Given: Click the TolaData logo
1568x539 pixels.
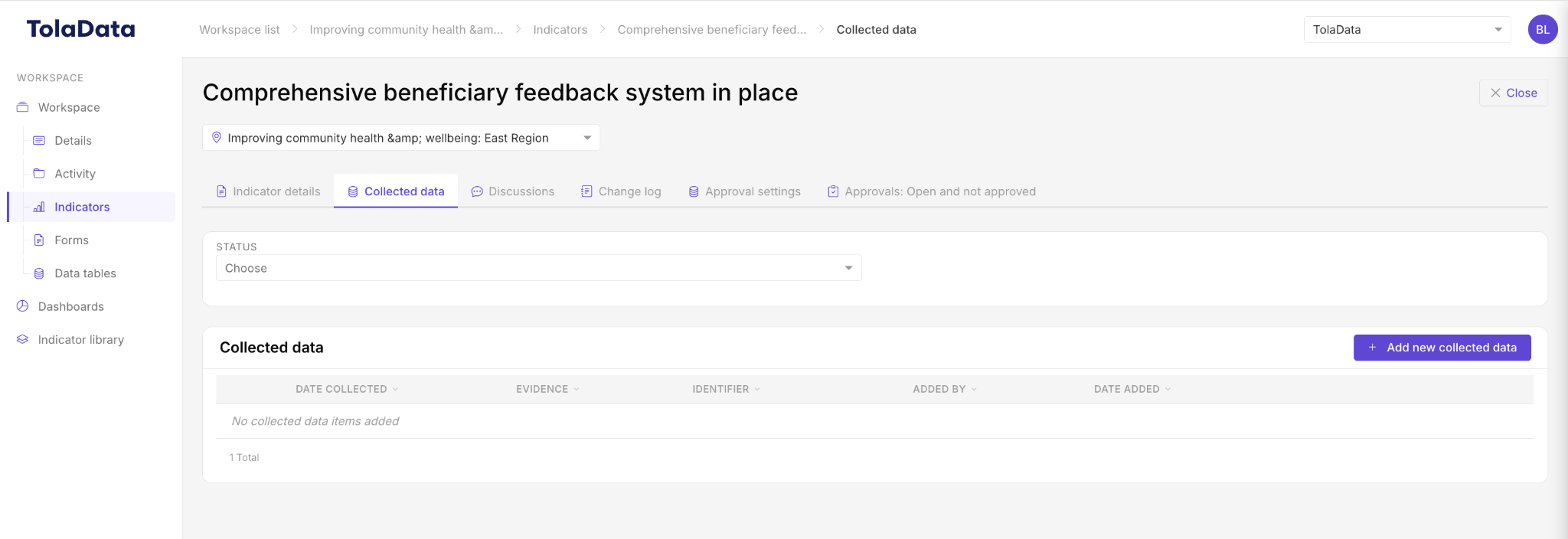Looking at the screenshot, I should point(81,29).
